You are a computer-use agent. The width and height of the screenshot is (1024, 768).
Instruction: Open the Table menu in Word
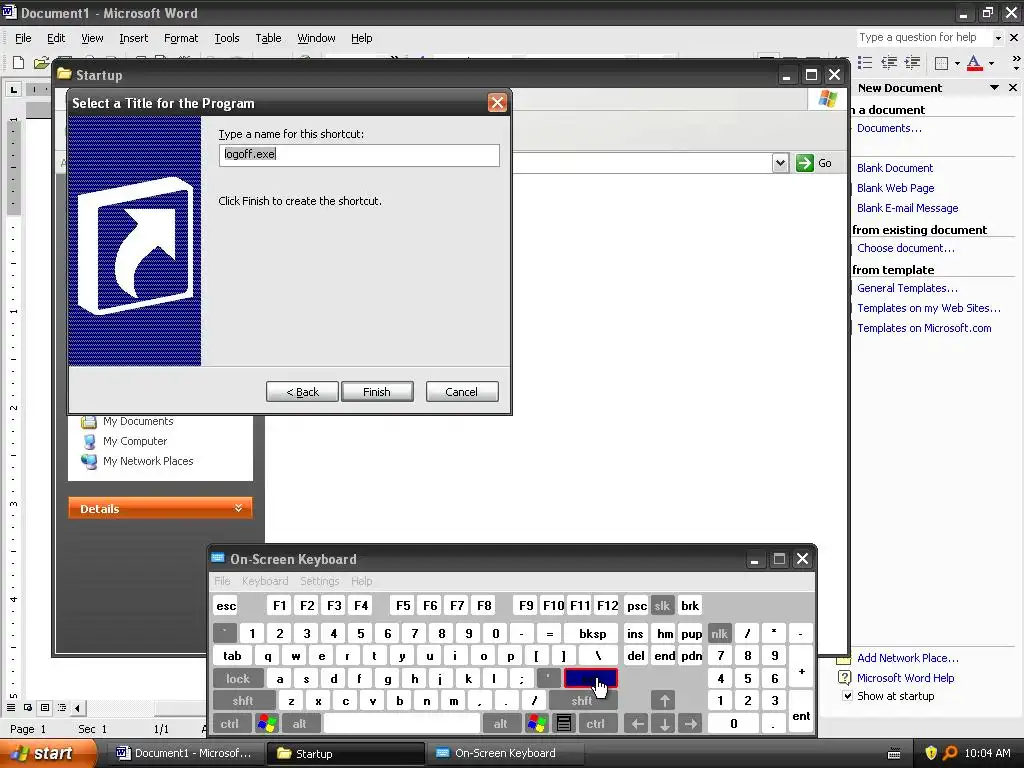268,38
